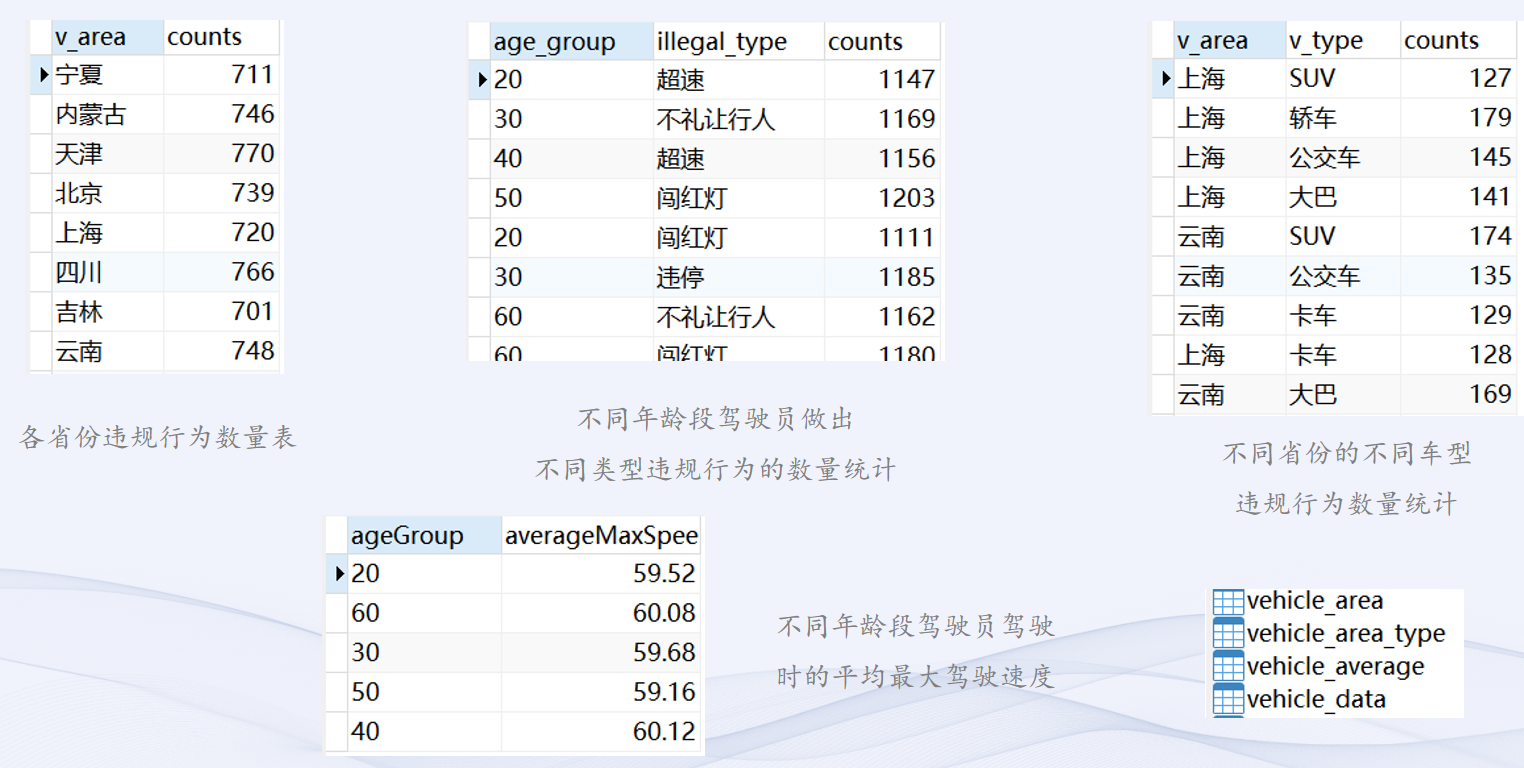The width and height of the screenshot is (1524, 768).
Task: Click the table icon beside vehicle_area_type
Action: pyautogui.click(x=1228, y=634)
